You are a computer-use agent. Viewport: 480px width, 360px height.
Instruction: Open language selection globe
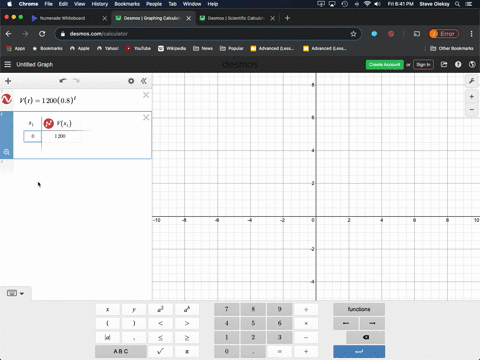(472, 64)
